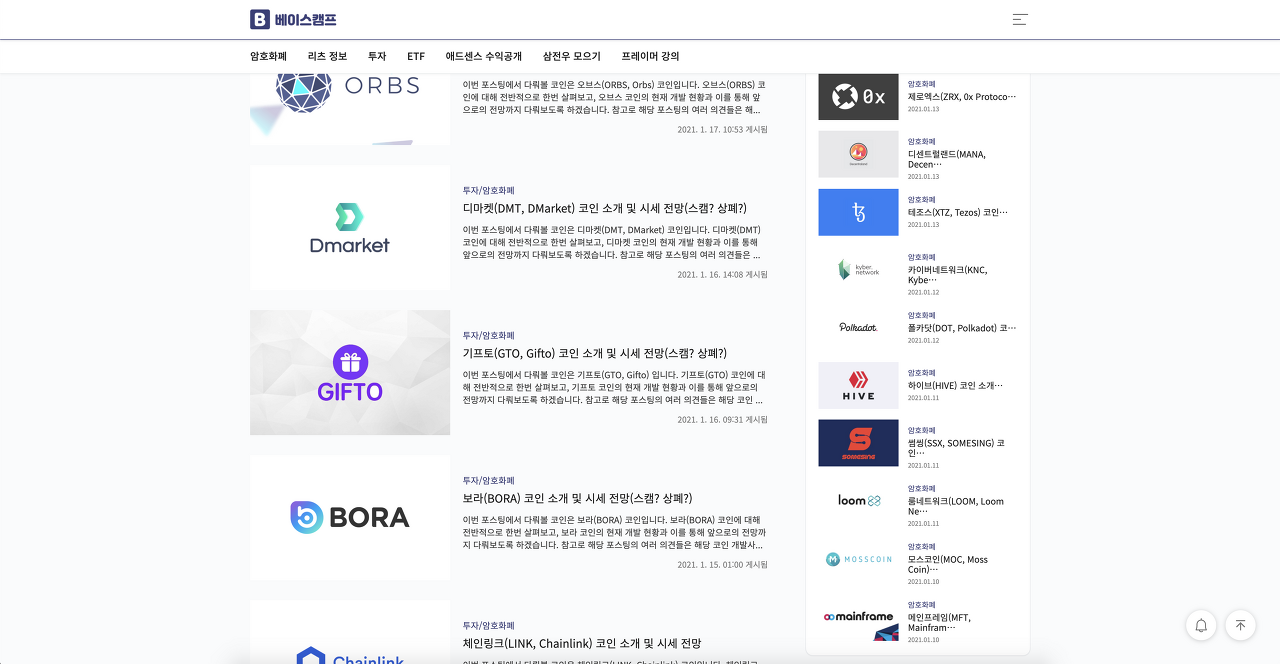The height and width of the screenshot is (664, 1280).
Task: Open the Polkadot sidebar thumbnail
Action: (858, 327)
